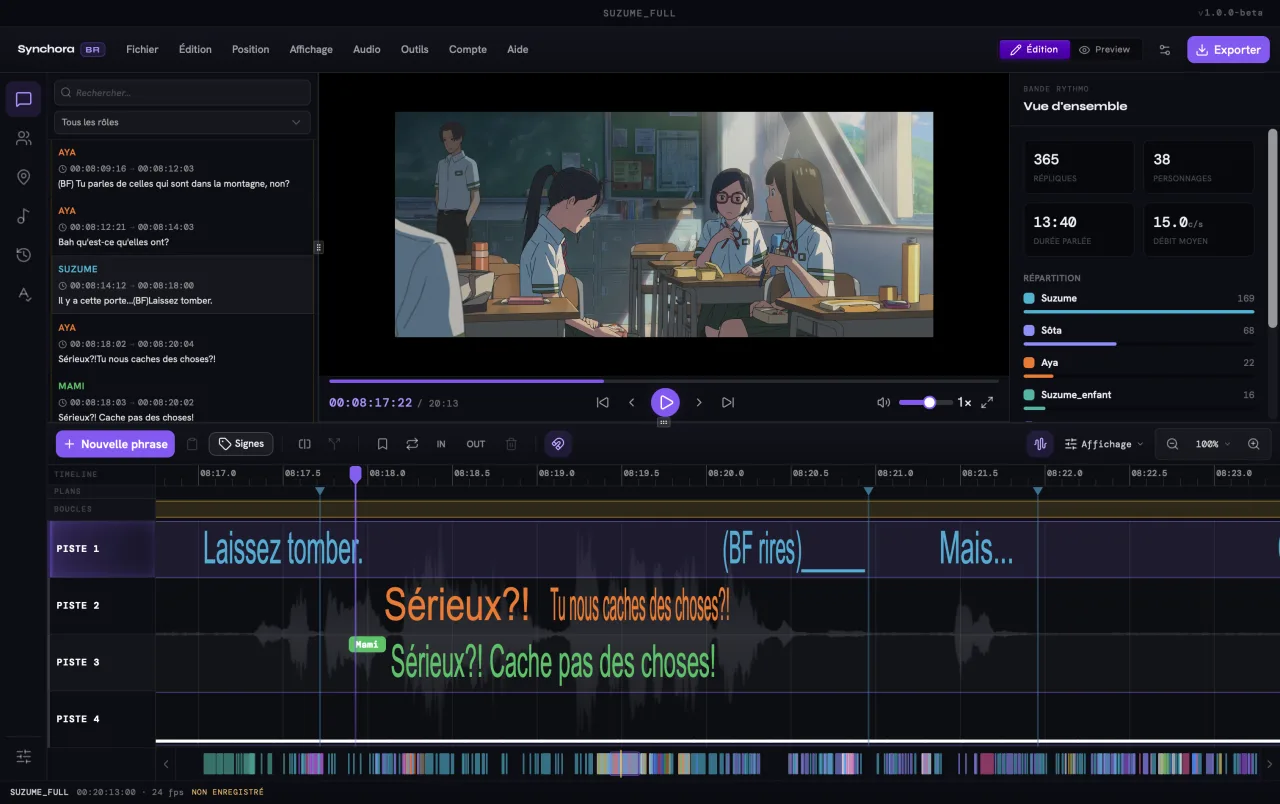Click the green Mami tag on the timeline

[367, 645]
